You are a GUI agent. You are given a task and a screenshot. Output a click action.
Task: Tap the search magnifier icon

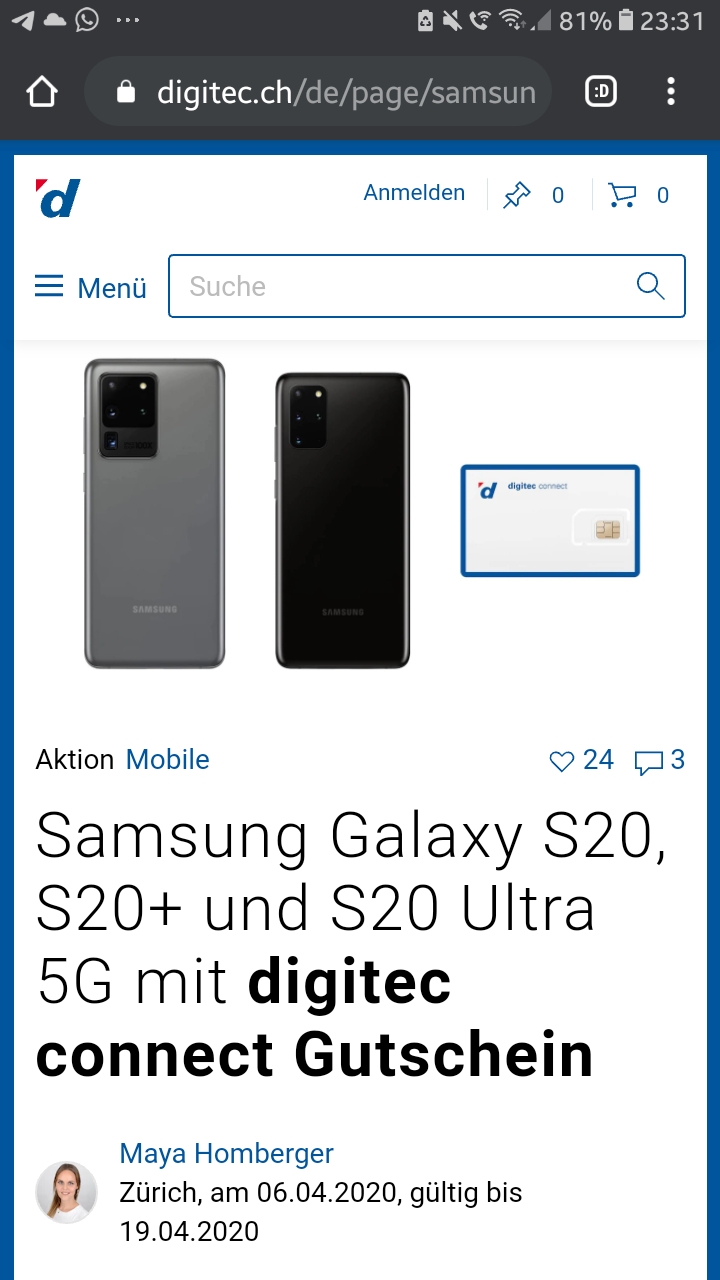point(651,286)
